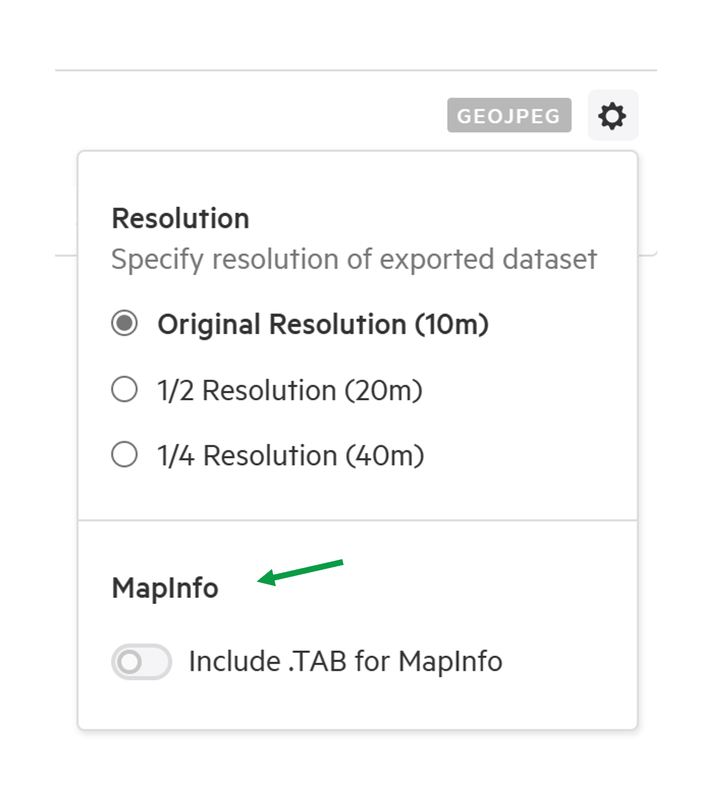Click the 'Original Resolution (10m)' label text
The height and width of the screenshot is (803, 720).
pyautogui.click(x=323, y=324)
